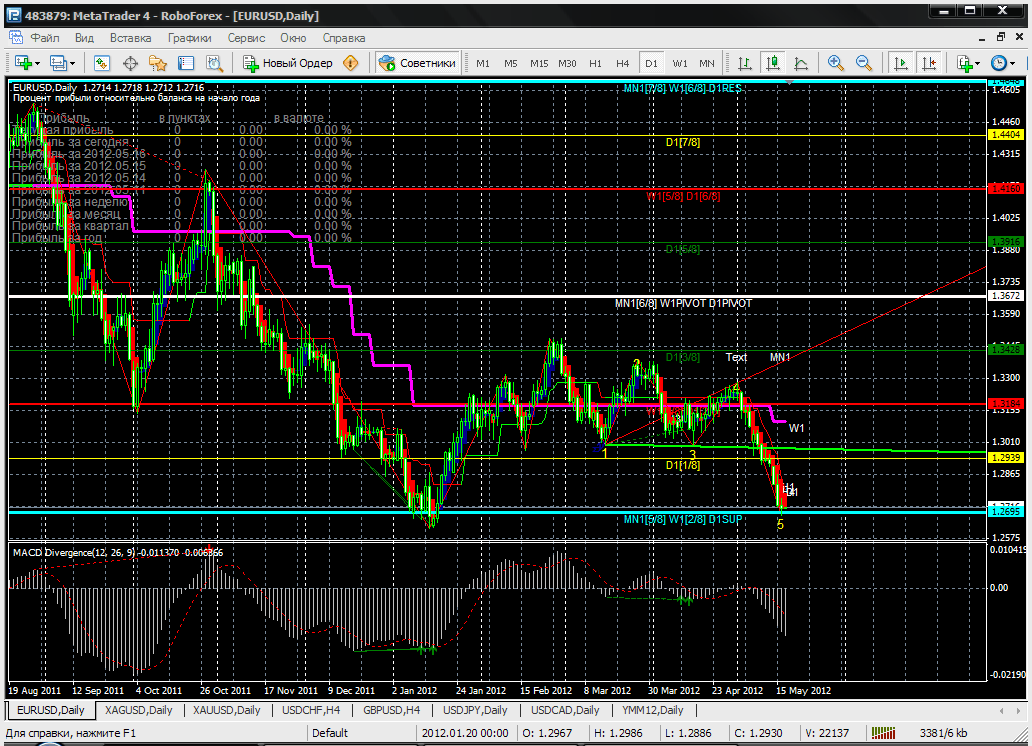Screen dimensions: 1032x746
Task: Open the Data Window crosshair icon
Action: [130, 63]
